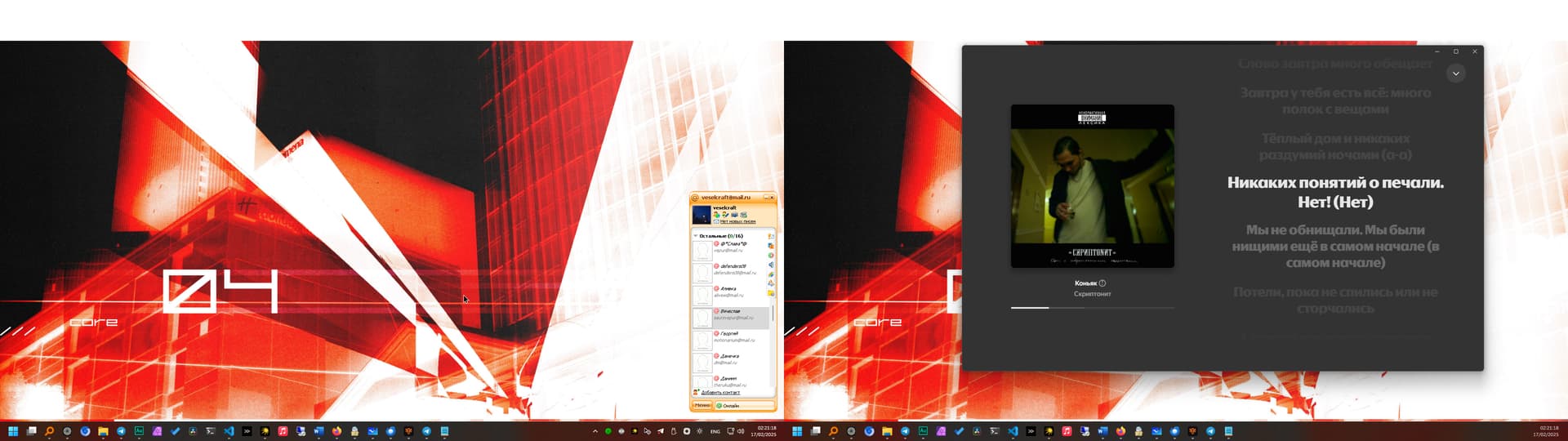This screenshot has height=441, width=1568.
Task: Collapse the lyrics view with the chevron button
Action: point(1455,73)
